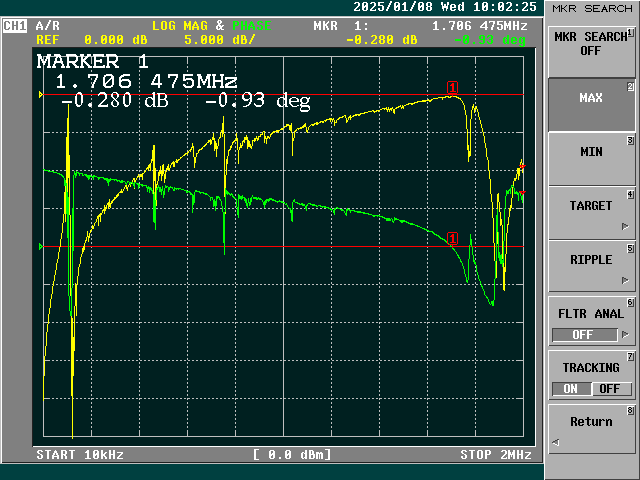Expand the RIPPLE submenu arrow
The image size is (640, 480).
click(x=626, y=280)
